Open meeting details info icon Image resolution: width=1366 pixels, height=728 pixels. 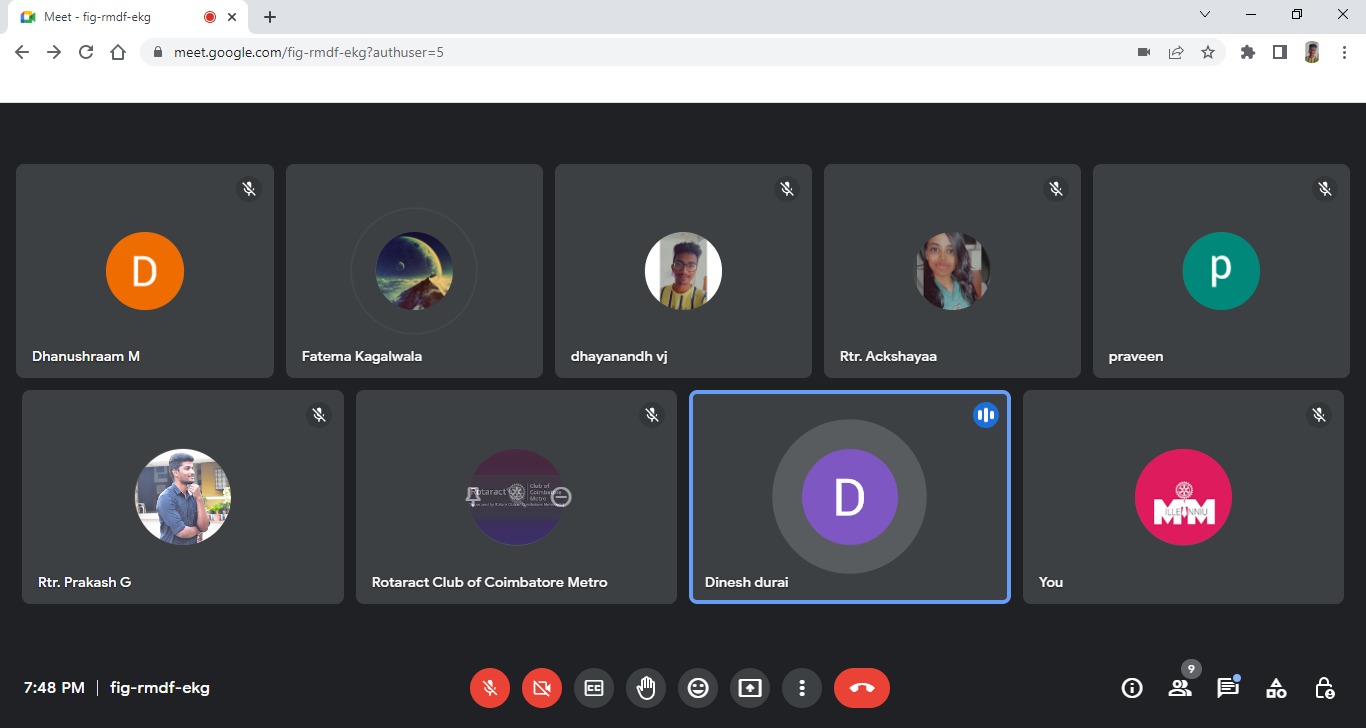(1132, 688)
